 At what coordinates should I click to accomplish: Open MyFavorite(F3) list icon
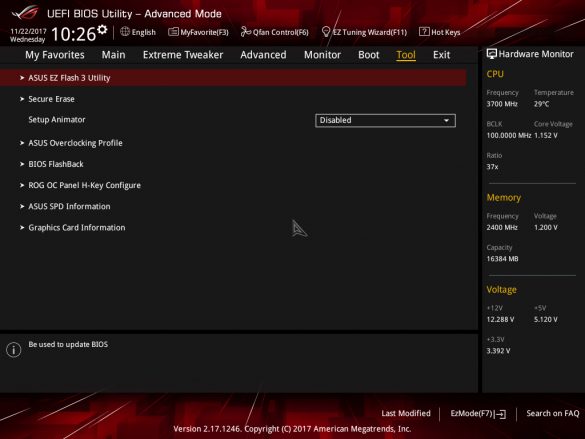coord(173,32)
